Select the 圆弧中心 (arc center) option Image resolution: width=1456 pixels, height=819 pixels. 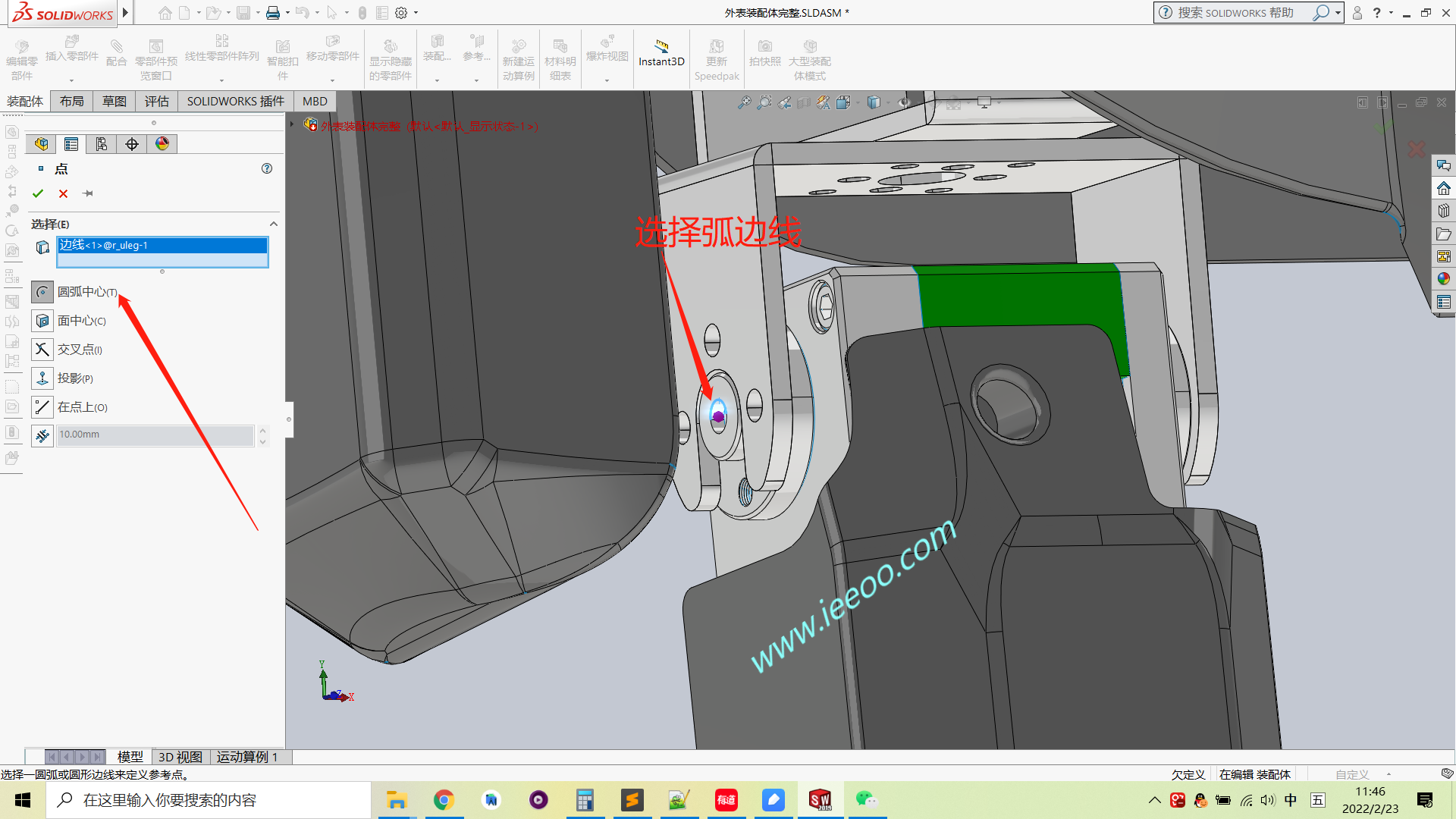click(x=42, y=292)
